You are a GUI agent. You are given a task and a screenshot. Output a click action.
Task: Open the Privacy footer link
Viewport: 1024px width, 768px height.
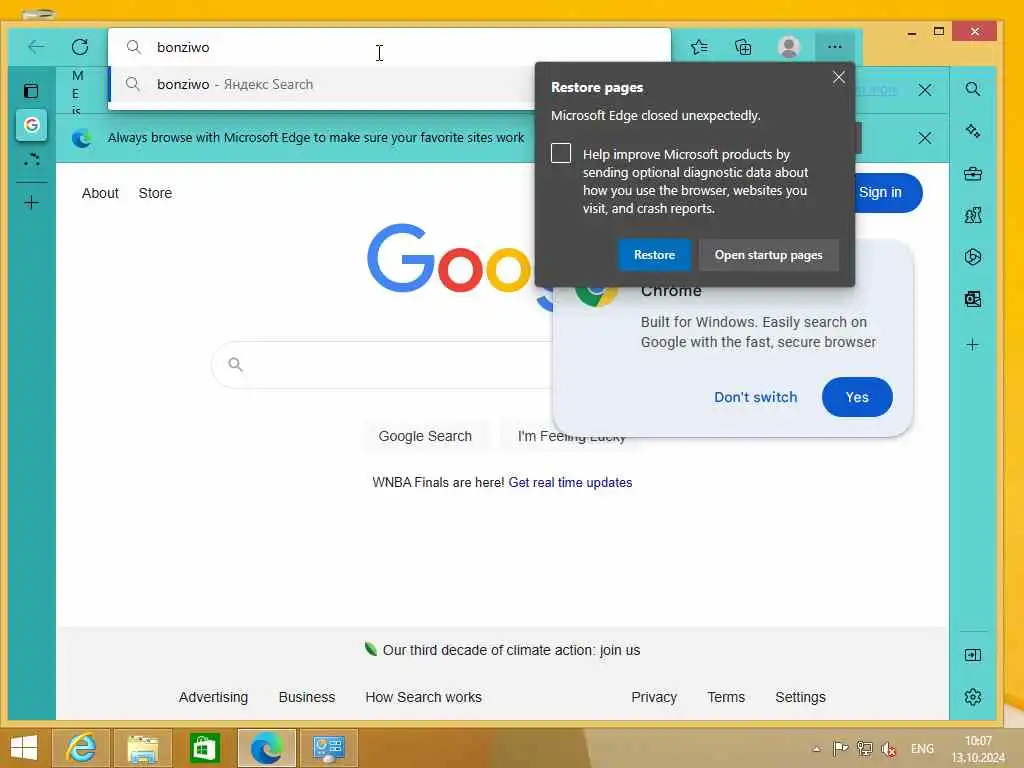(x=654, y=697)
